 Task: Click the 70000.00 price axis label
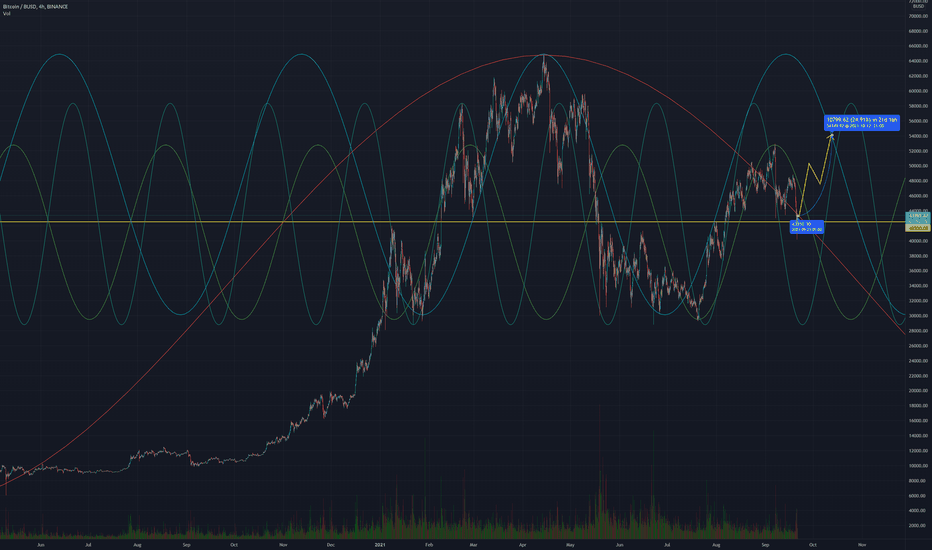tap(918, 16)
